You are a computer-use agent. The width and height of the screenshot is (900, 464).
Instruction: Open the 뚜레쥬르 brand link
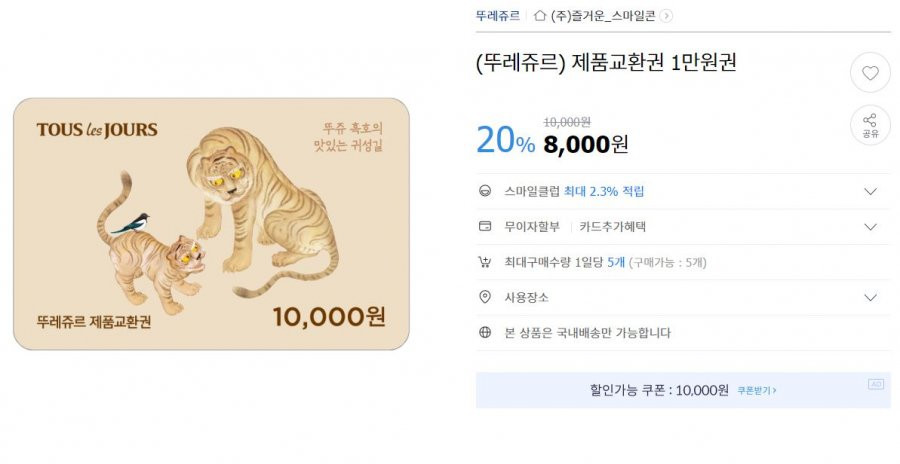click(498, 16)
